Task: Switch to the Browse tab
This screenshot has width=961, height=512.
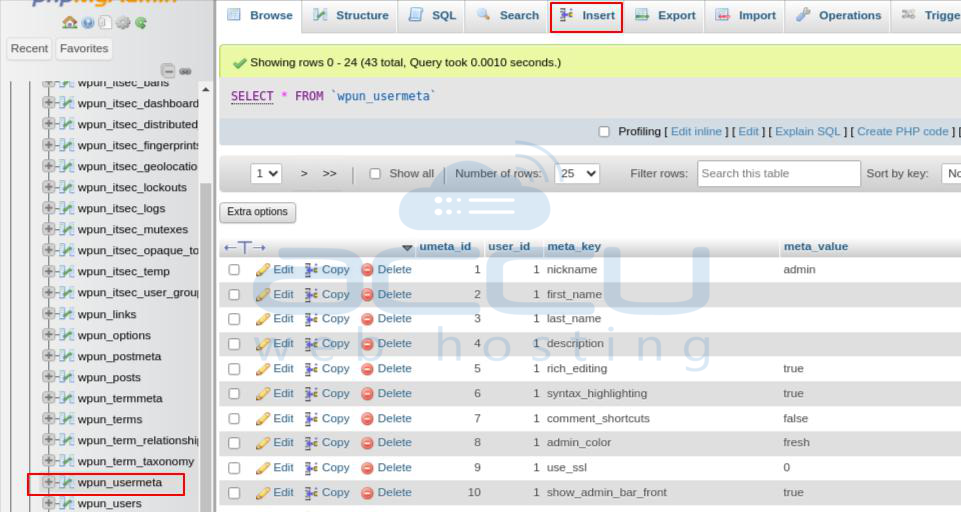Action: tap(260, 15)
